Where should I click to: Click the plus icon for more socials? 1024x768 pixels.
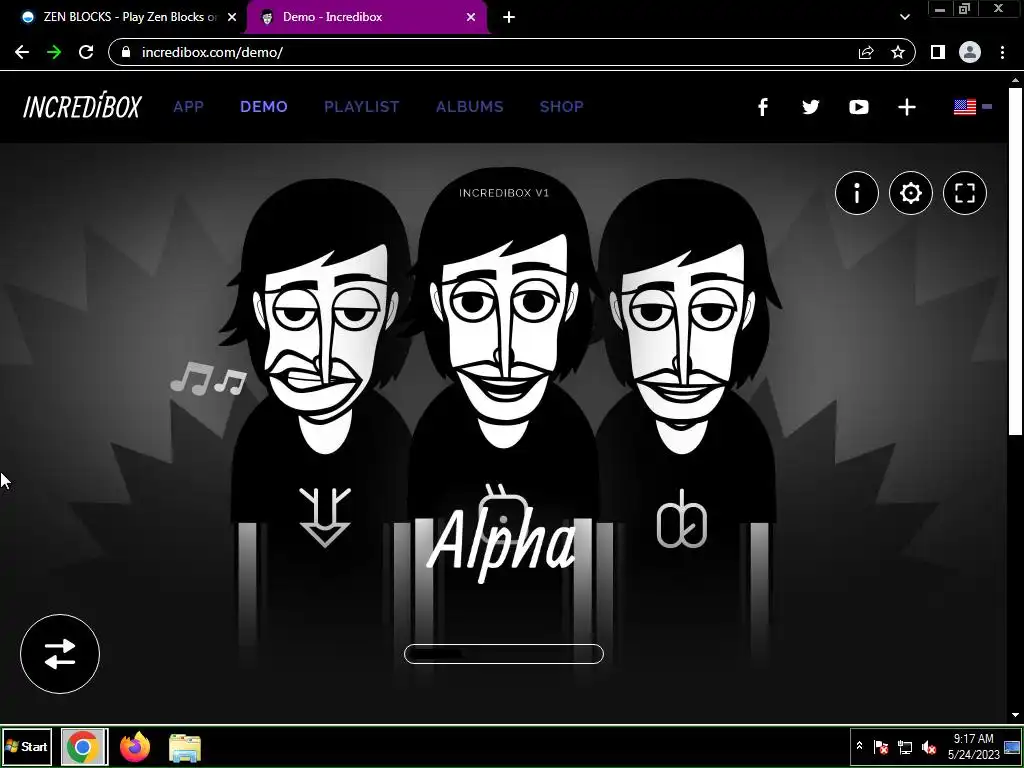[906, 107]
